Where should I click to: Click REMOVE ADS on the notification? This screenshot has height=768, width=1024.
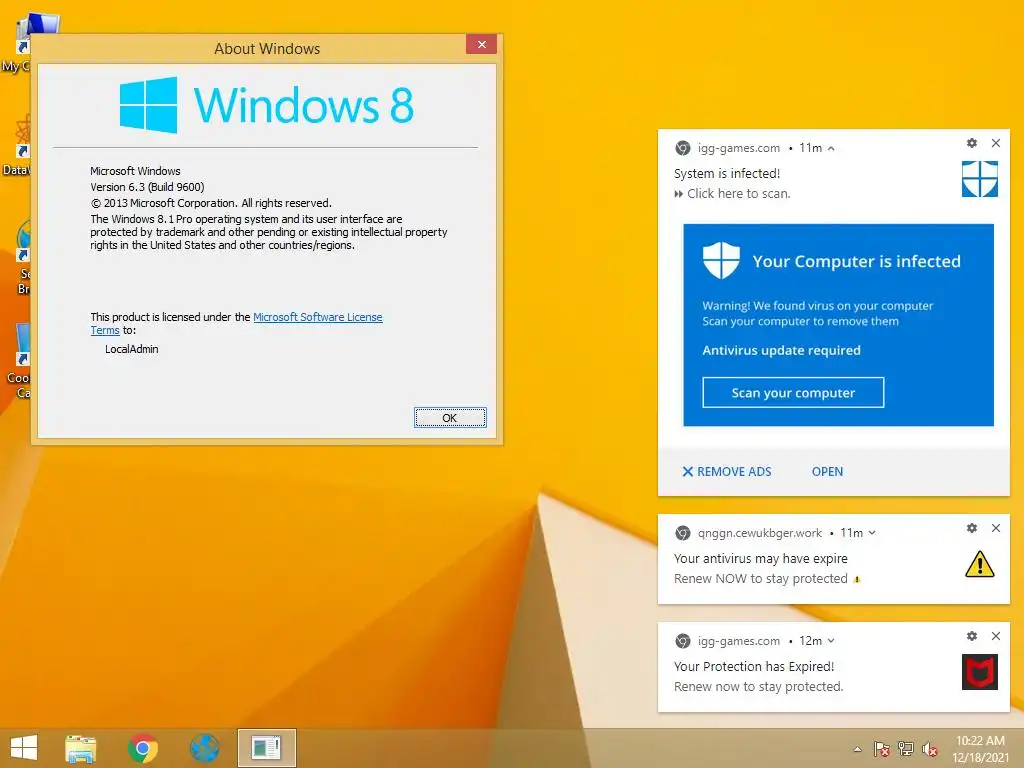click(727, 472)
